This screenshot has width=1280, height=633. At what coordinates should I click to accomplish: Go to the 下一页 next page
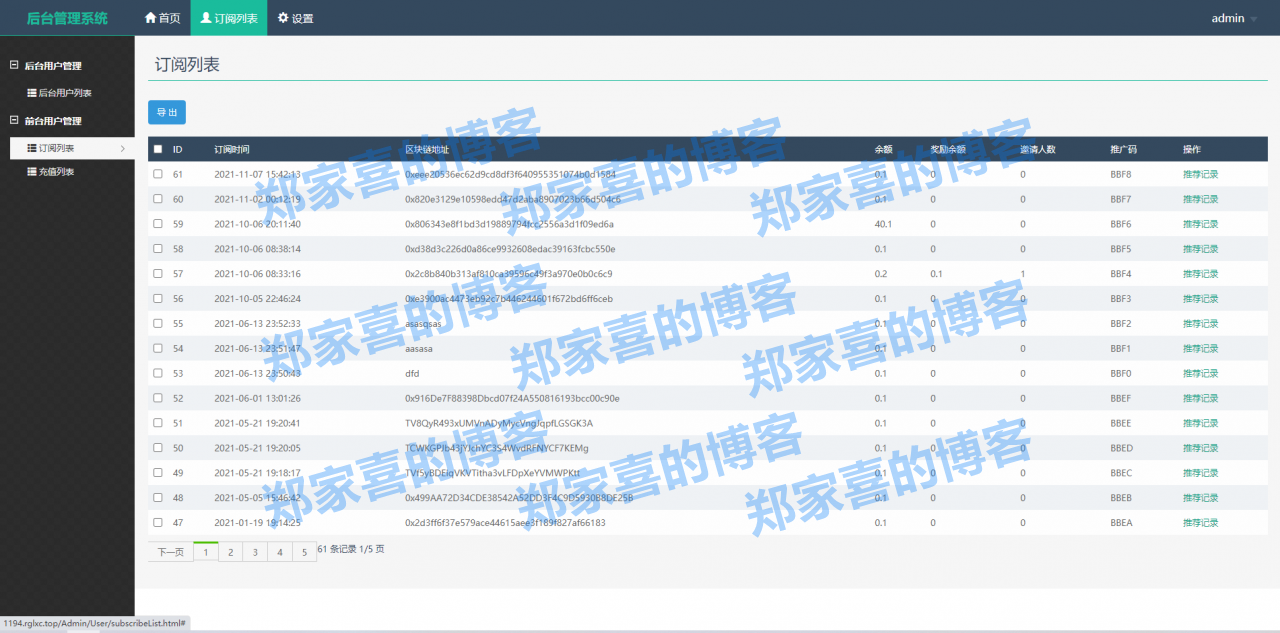click(170, 551)
